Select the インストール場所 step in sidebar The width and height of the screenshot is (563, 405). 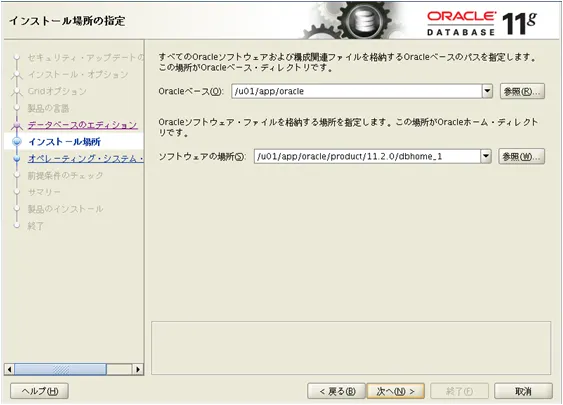tap(65, 142)
